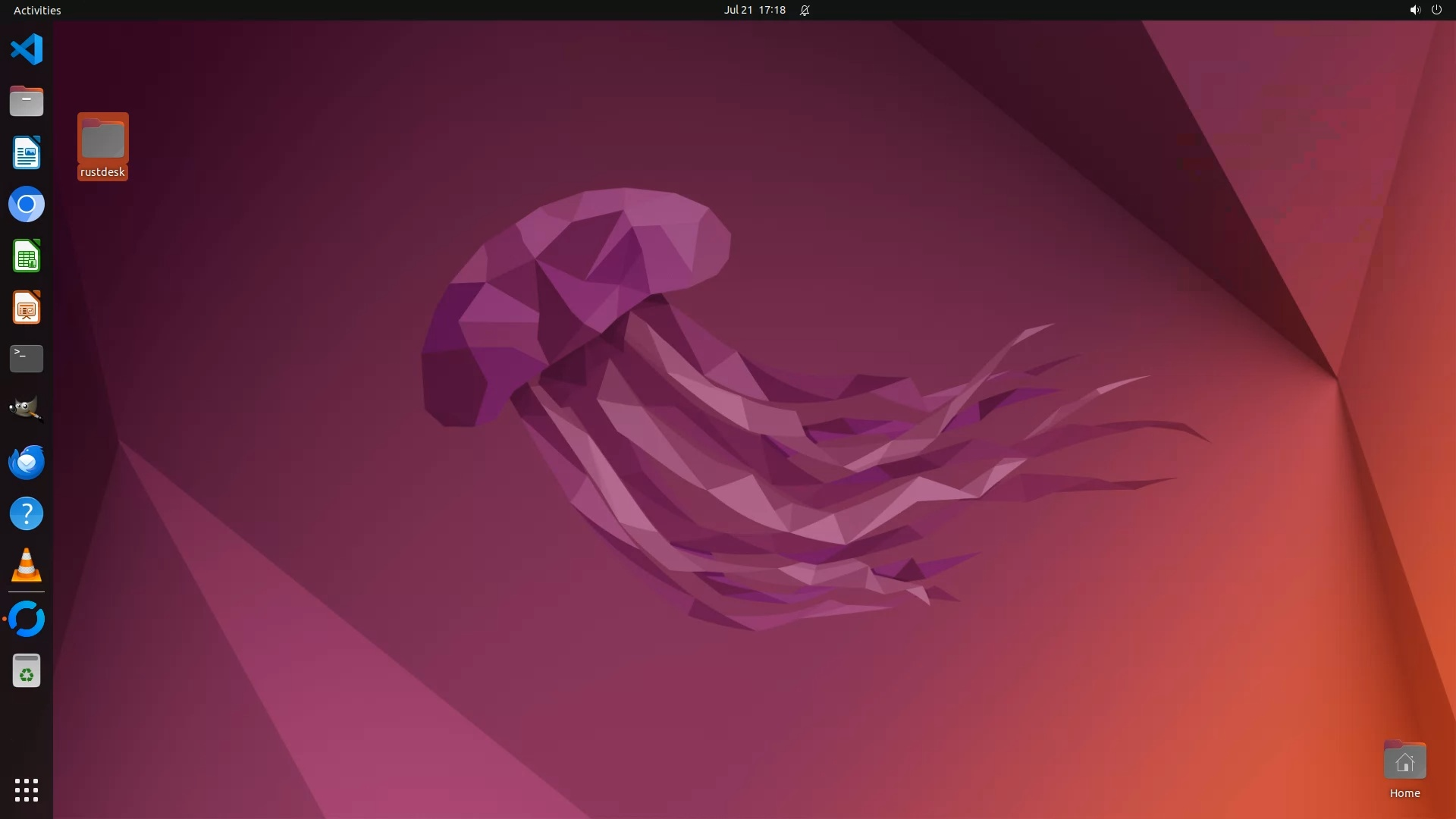Open the Help question mark icon

(27, 513)
